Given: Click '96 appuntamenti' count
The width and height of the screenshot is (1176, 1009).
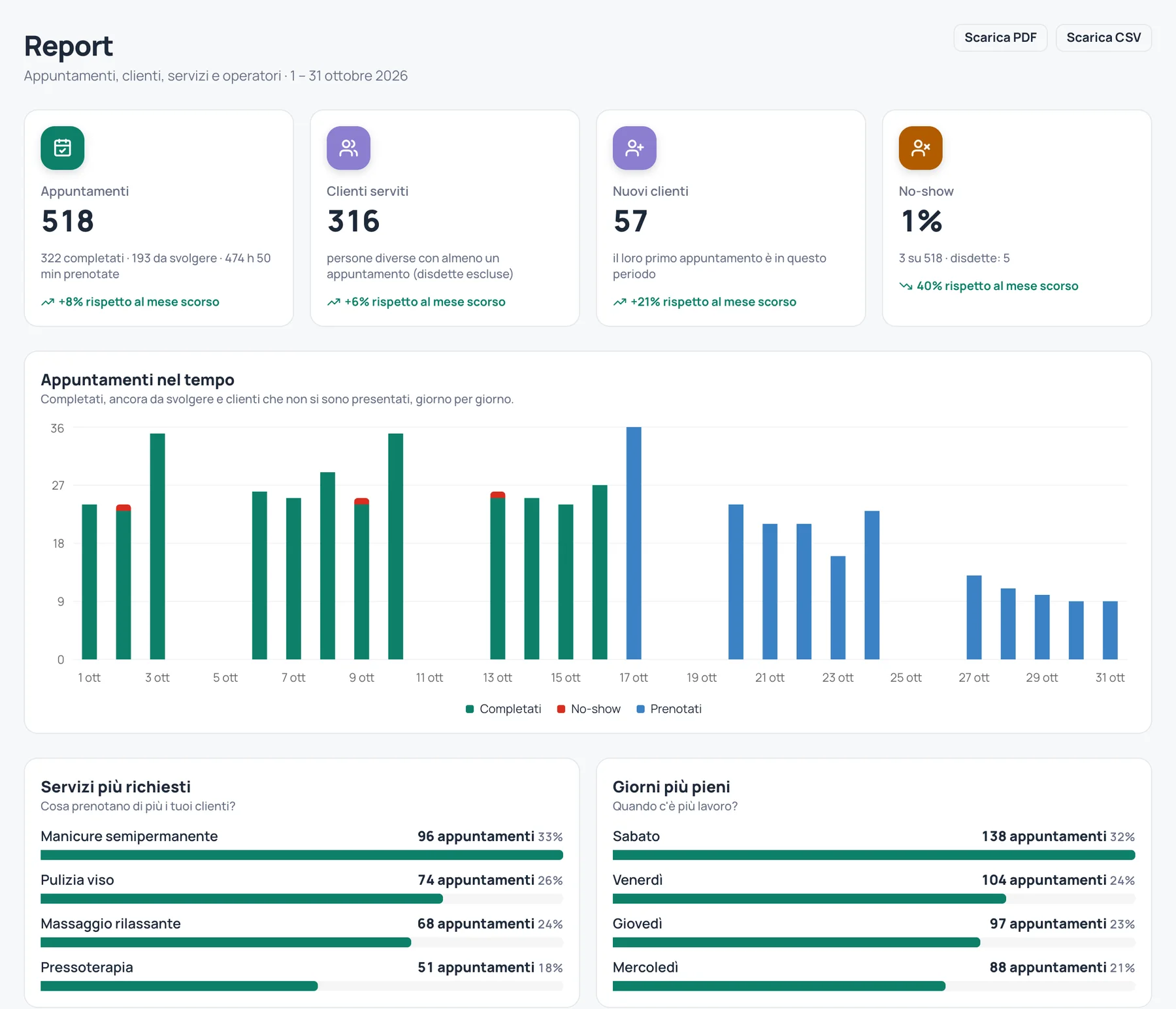Looking at the screenshot, I should (x=476, y=836).
